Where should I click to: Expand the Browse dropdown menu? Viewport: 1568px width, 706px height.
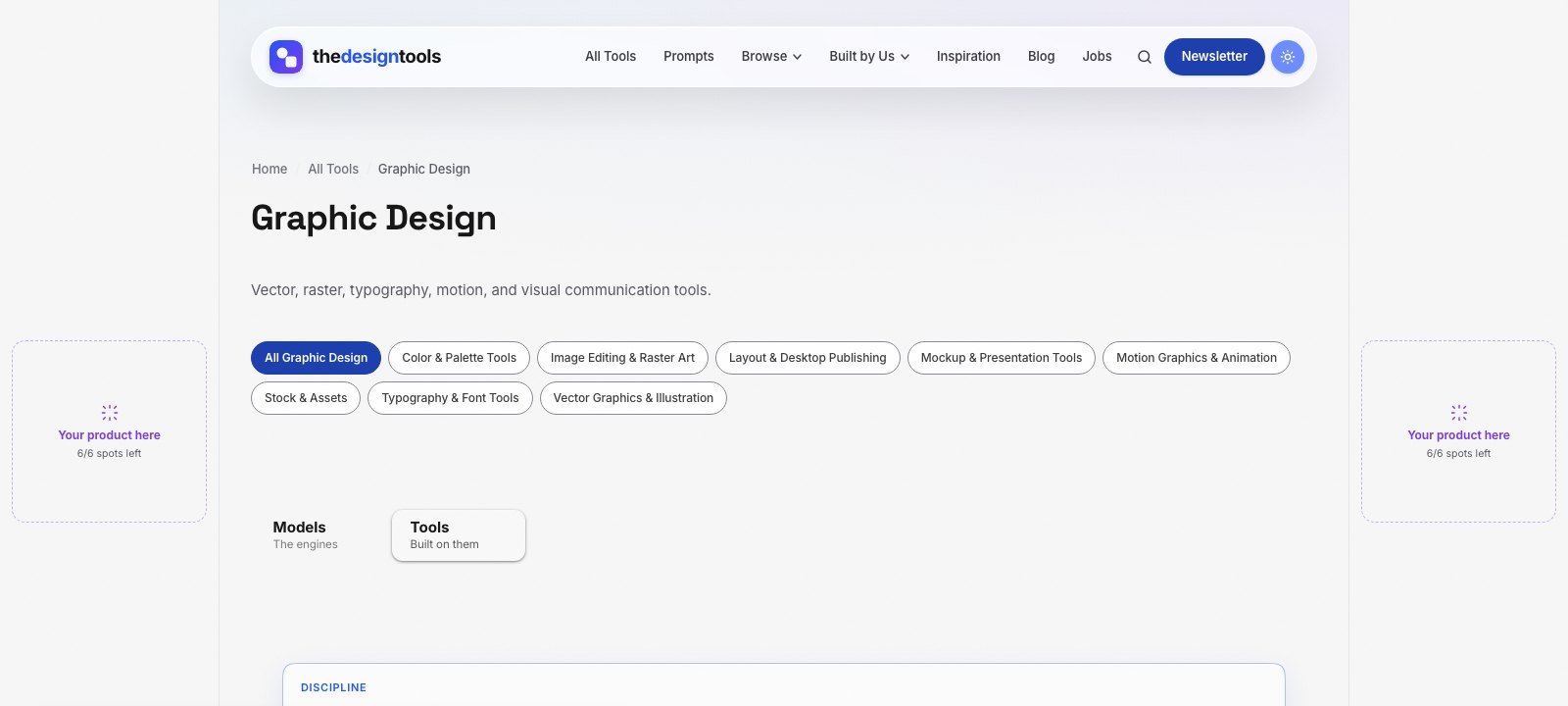pyautogui.click(x=771, y=57)
